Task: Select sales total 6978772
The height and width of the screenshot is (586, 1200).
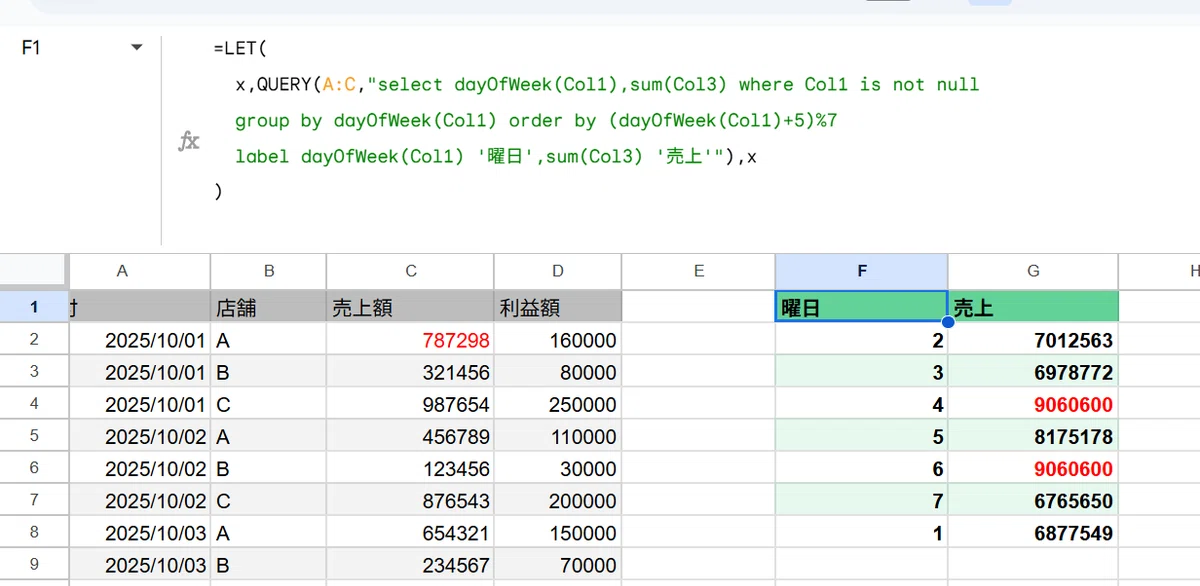Action: pyautogui.click(x=1033, y=372)
